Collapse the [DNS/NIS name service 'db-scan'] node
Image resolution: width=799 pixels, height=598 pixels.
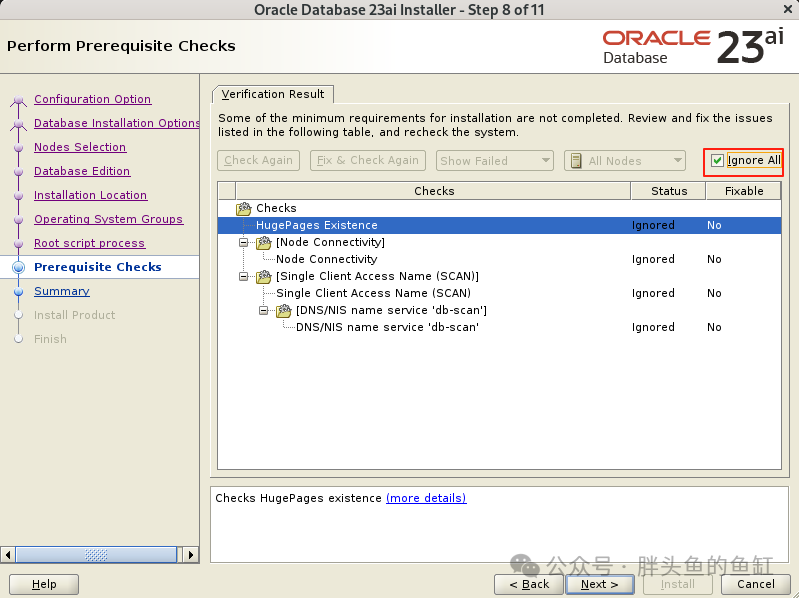tap(263, 311)
